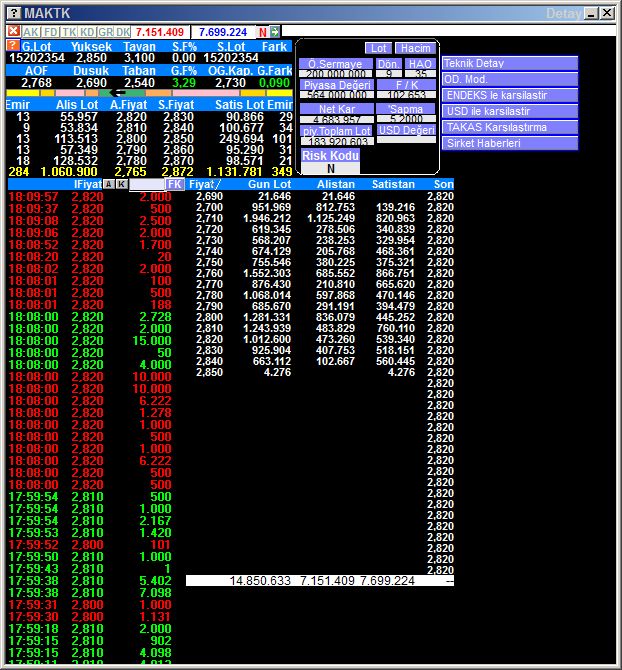Select the KD toolbar icon

point(87,32)
